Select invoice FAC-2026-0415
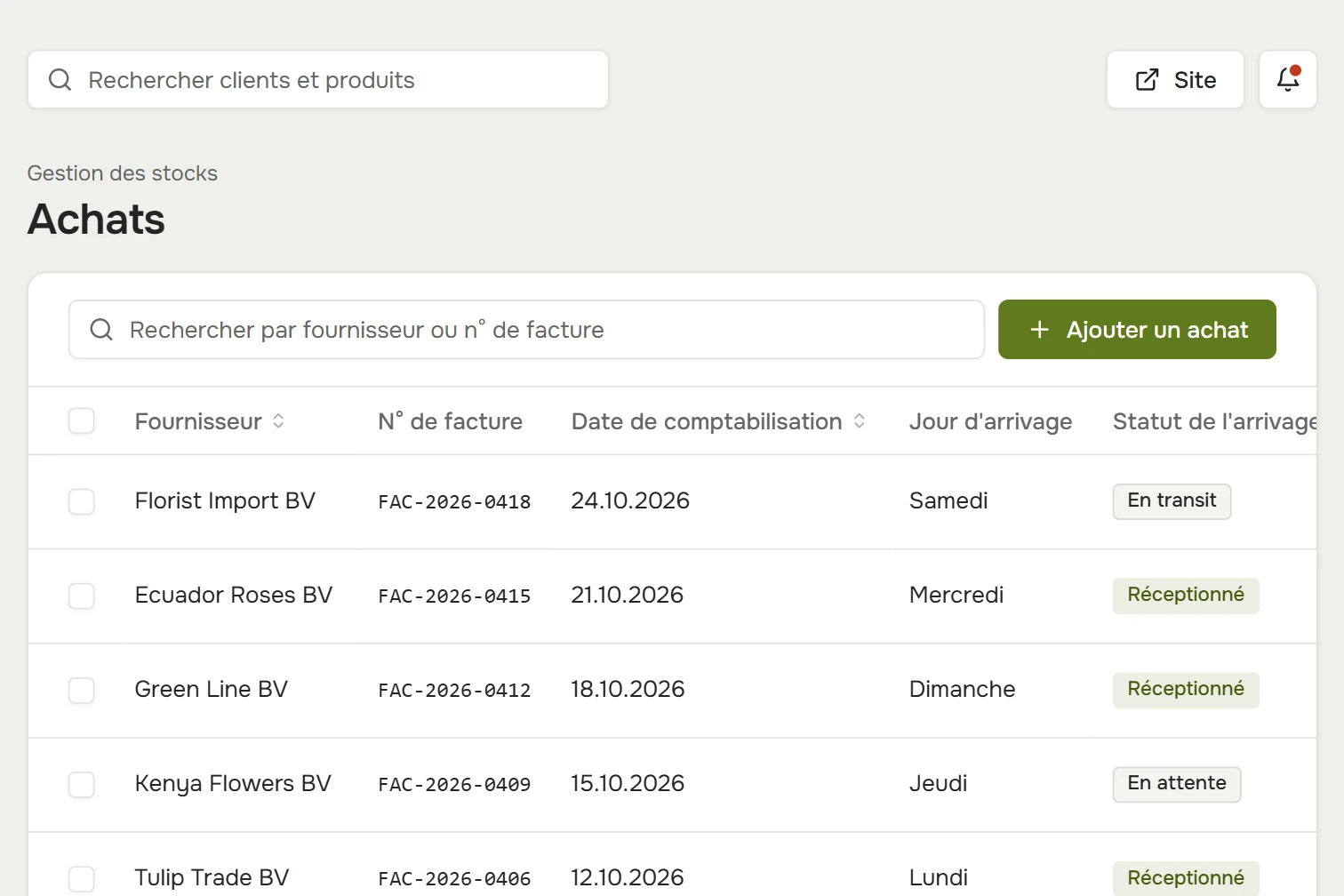1344x896 pixels. coord(454,596)
